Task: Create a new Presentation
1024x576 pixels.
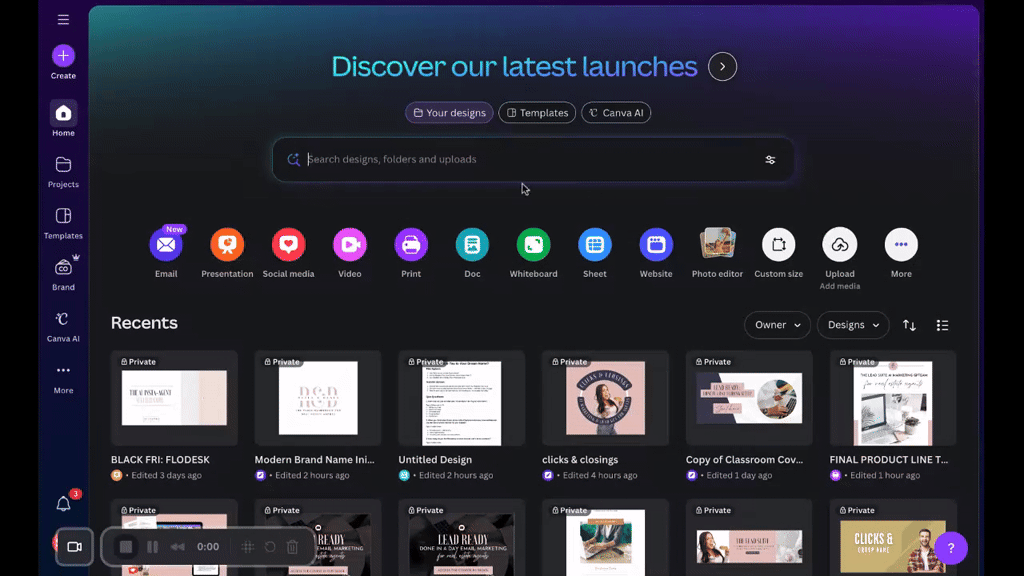Action: 227,245
